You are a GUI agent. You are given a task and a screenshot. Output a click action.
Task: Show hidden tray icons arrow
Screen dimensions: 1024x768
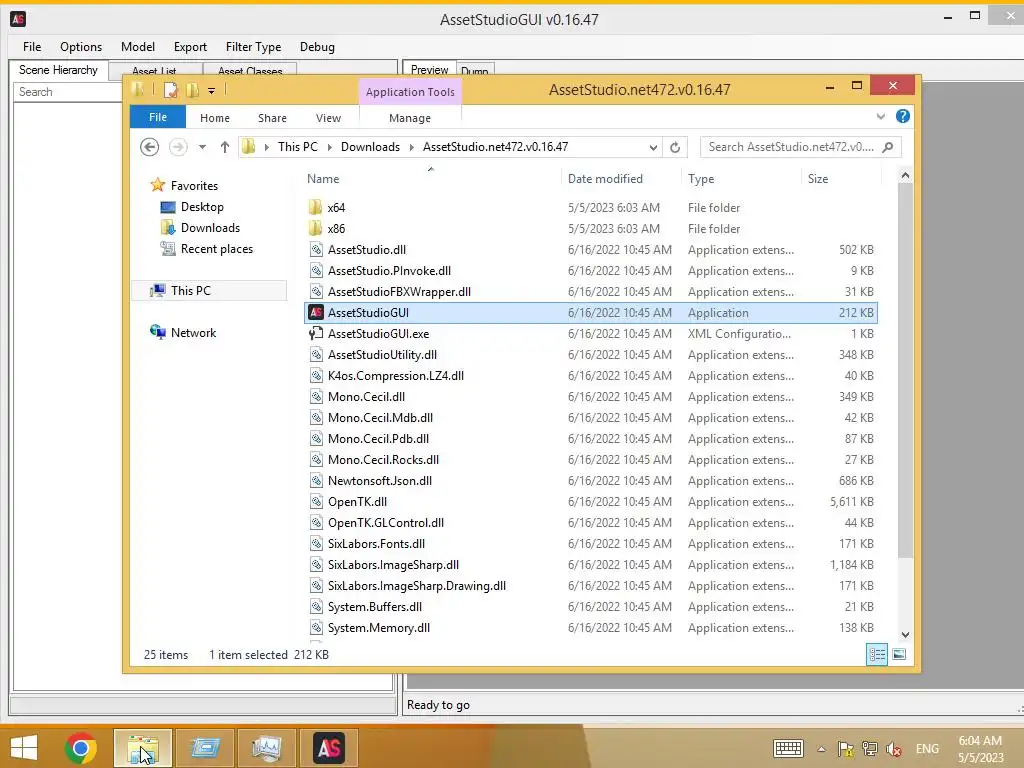(822, 749)
